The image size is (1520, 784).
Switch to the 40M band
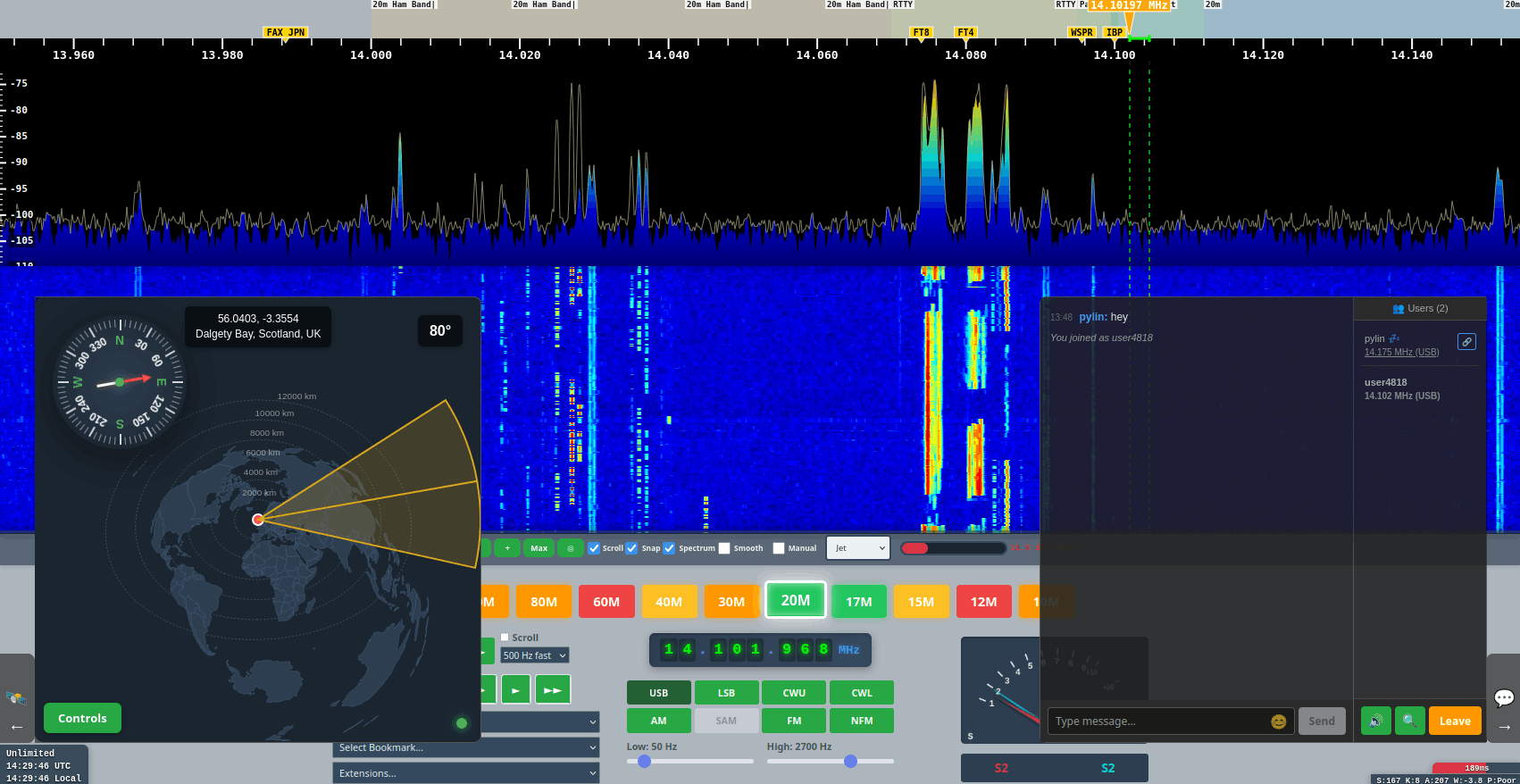tap(668, 602)
